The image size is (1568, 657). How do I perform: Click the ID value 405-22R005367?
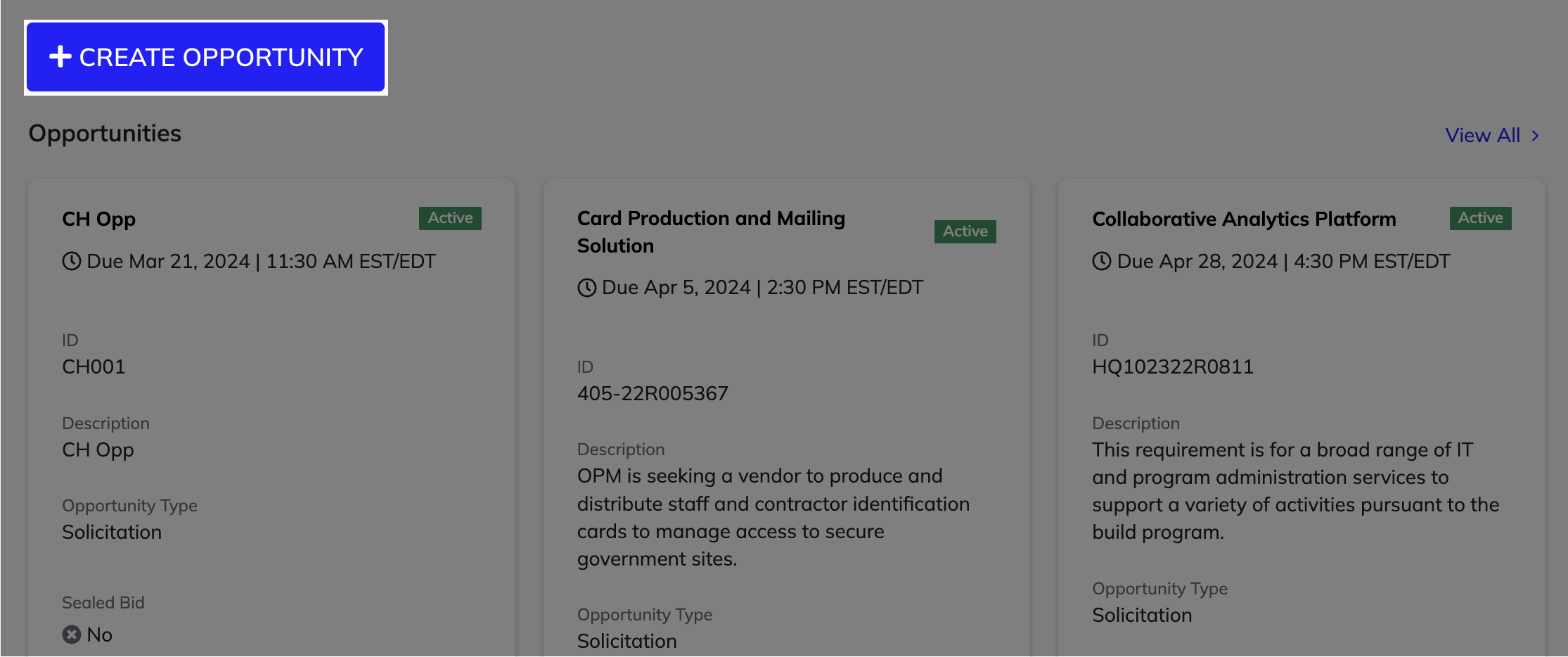(x=653, y=393)
